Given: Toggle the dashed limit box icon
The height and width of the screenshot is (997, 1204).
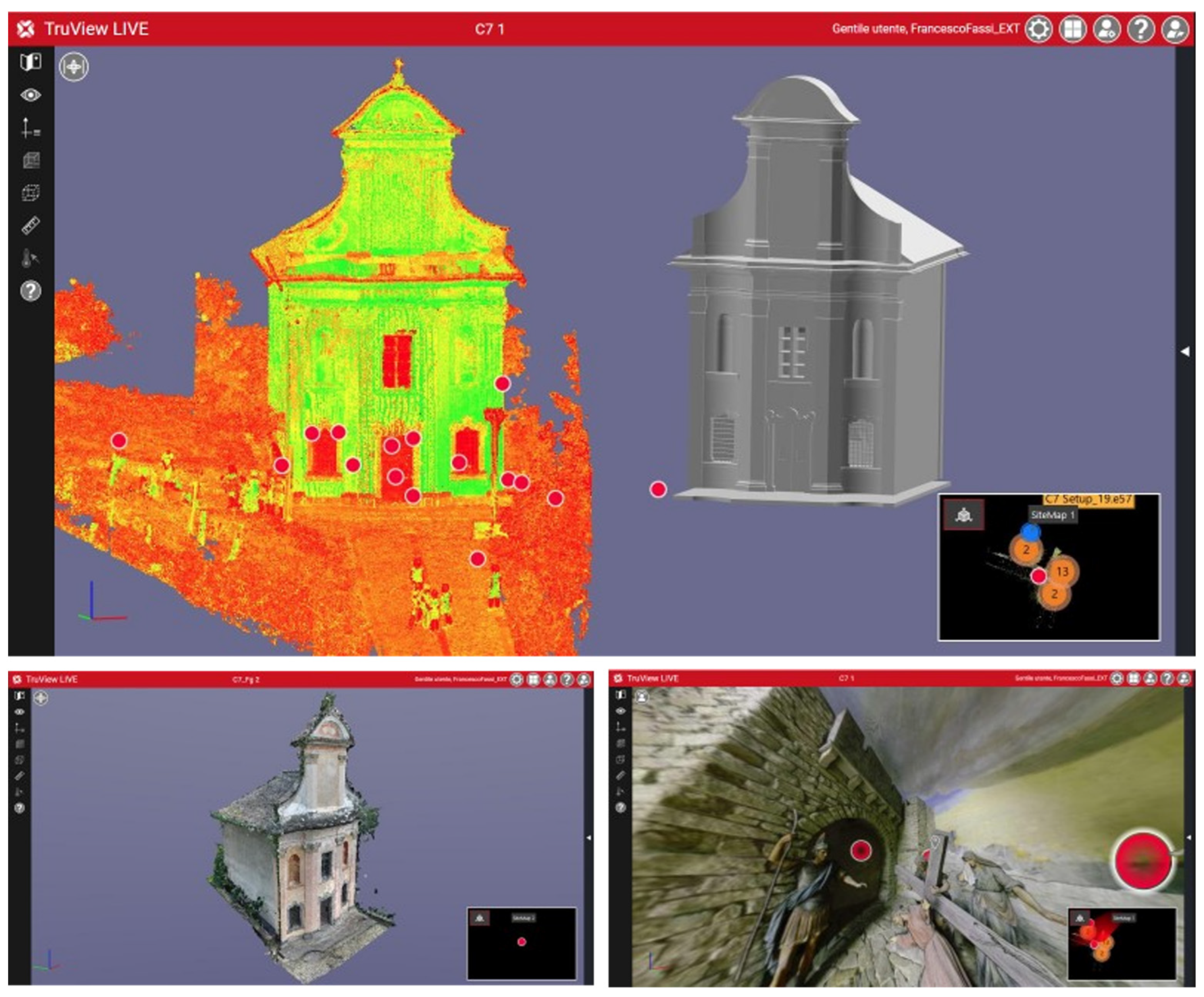Looking at the screenshot, I should (30, 193).
